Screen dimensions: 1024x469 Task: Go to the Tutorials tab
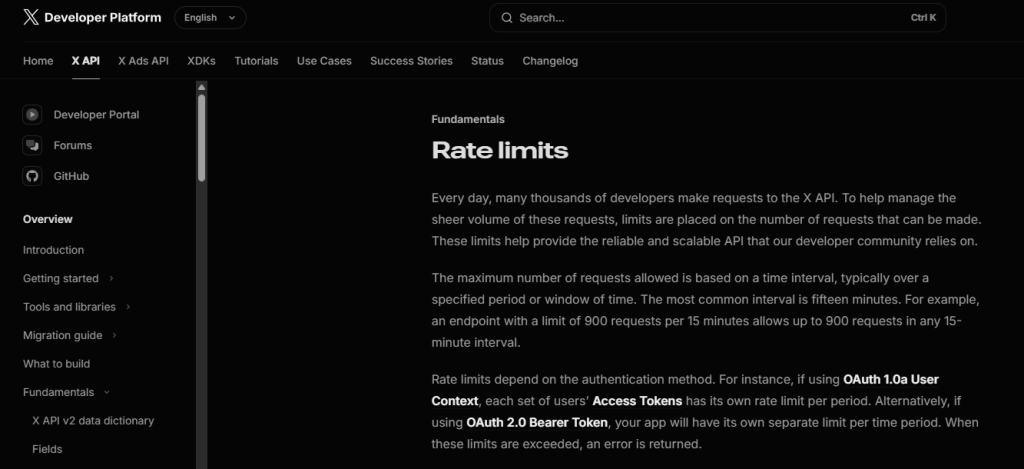[256, 61]
